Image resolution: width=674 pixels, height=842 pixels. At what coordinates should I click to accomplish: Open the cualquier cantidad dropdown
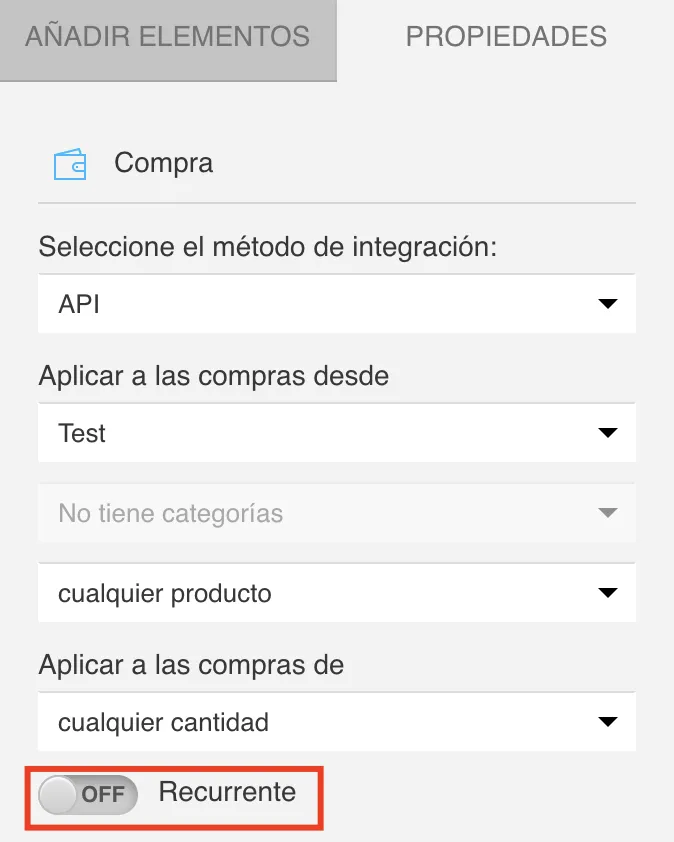pos(337,721)
